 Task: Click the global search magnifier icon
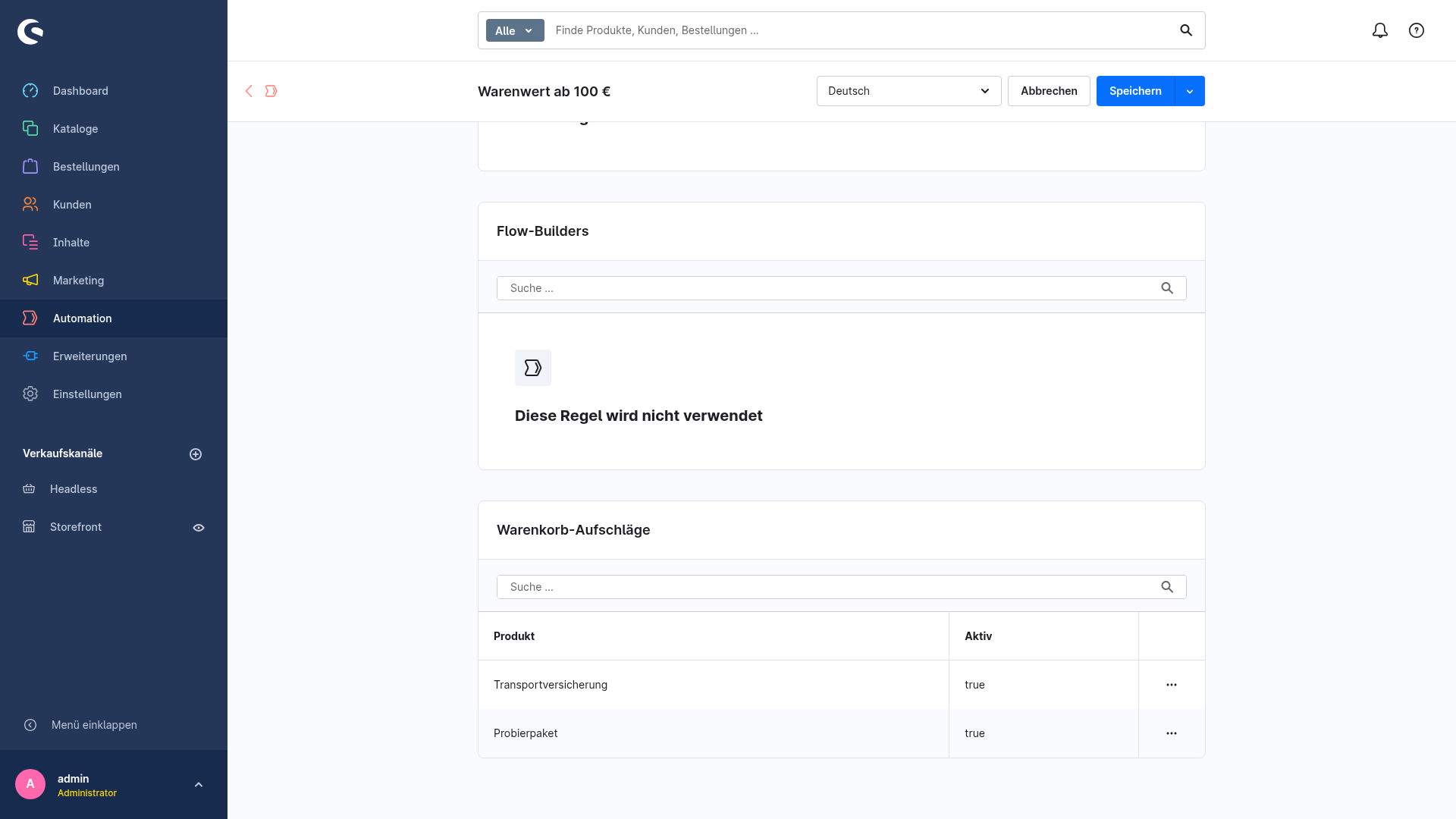point(1186,30)
